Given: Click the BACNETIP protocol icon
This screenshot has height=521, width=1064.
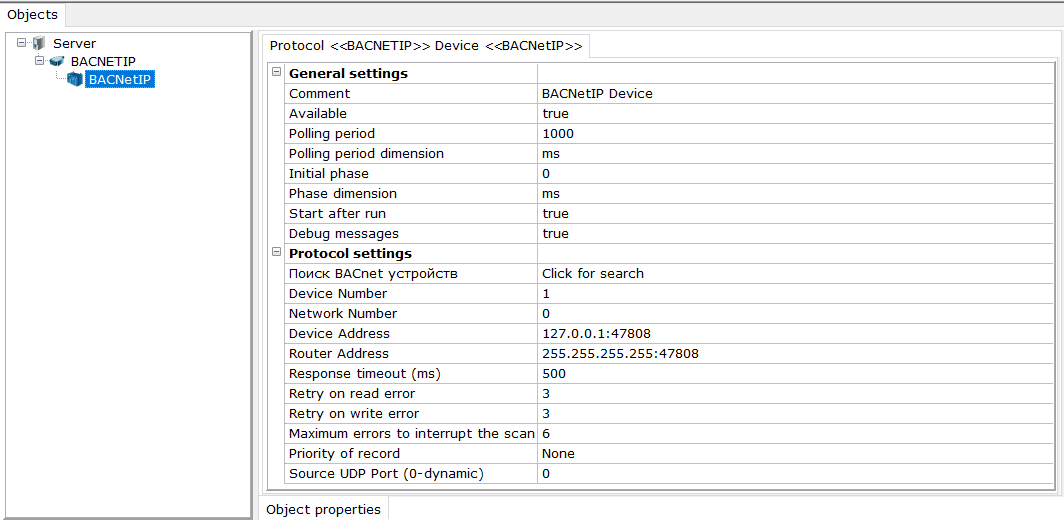Looking at the screenshot, I should point(57,62).
